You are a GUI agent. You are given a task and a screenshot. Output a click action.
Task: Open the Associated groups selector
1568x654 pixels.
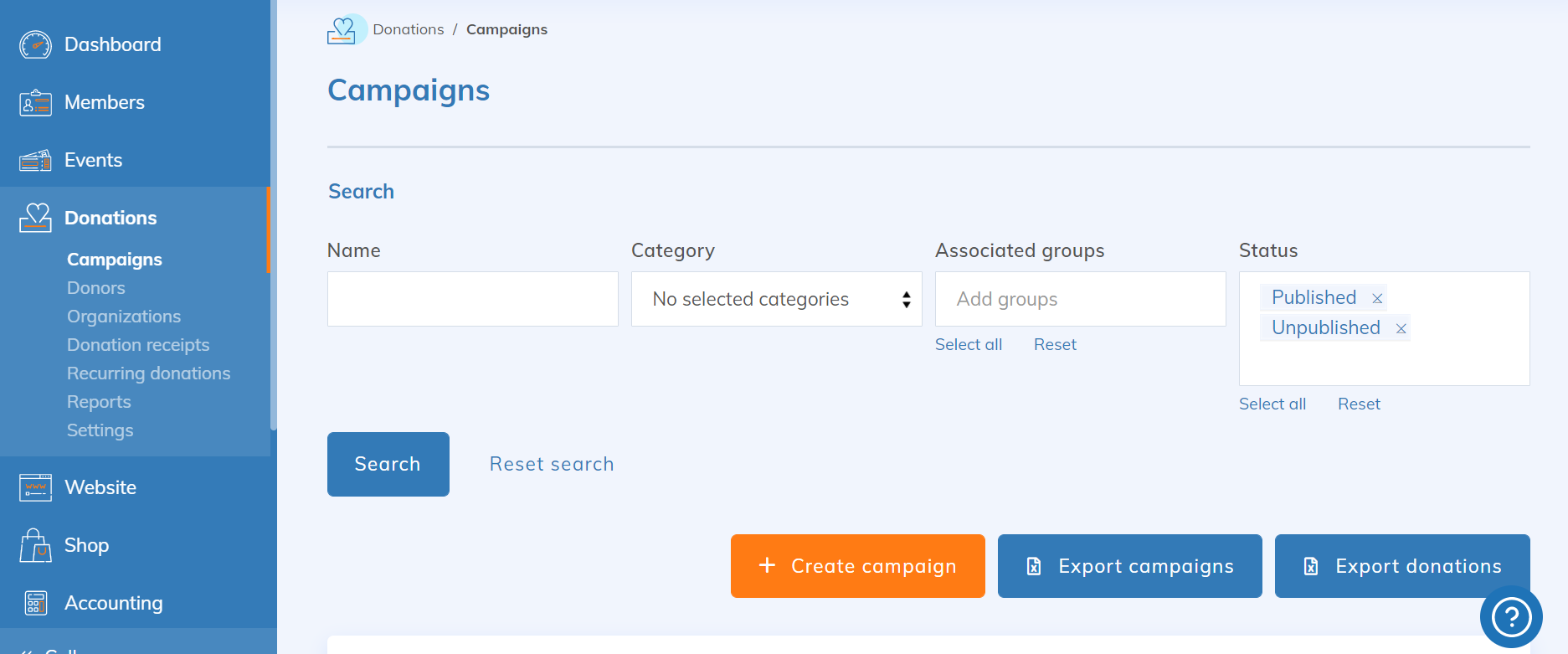click(1080, 299)
